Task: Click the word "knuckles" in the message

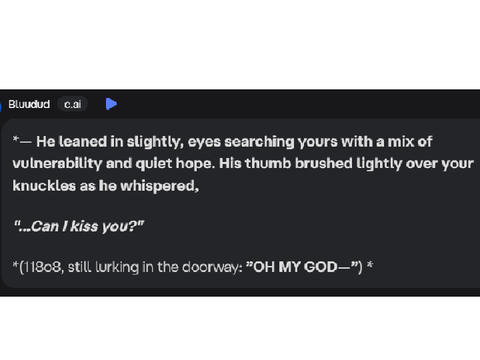Action: point(44,186)
